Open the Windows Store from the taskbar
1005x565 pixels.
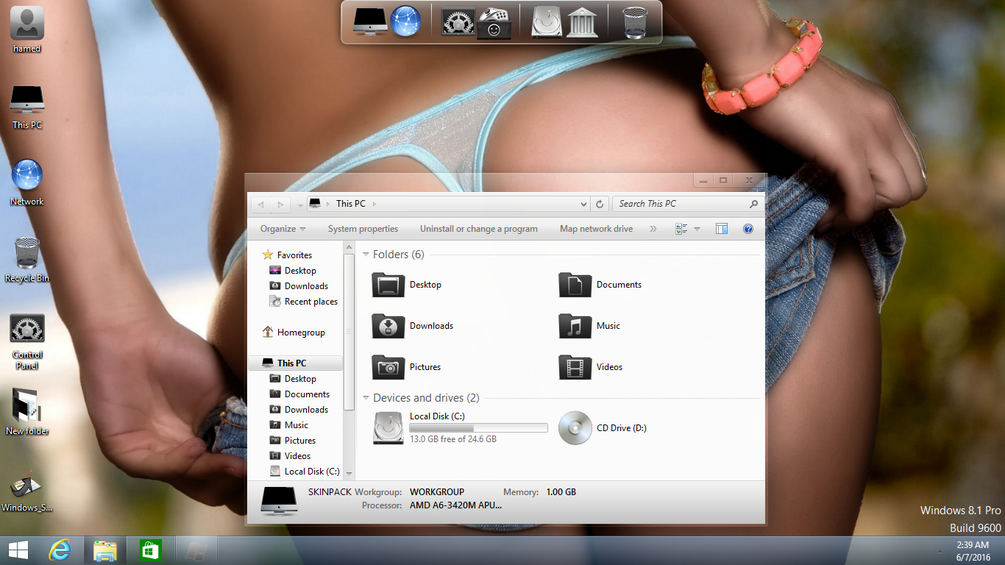(150, 550)
